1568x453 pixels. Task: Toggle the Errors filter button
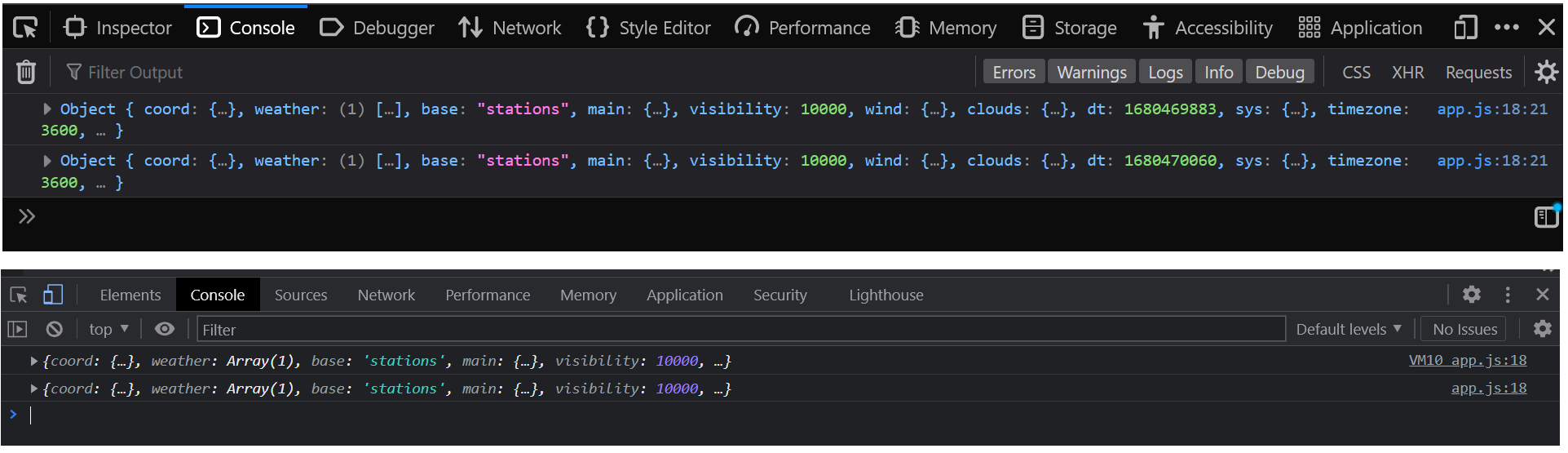[x=1014, y=72]
